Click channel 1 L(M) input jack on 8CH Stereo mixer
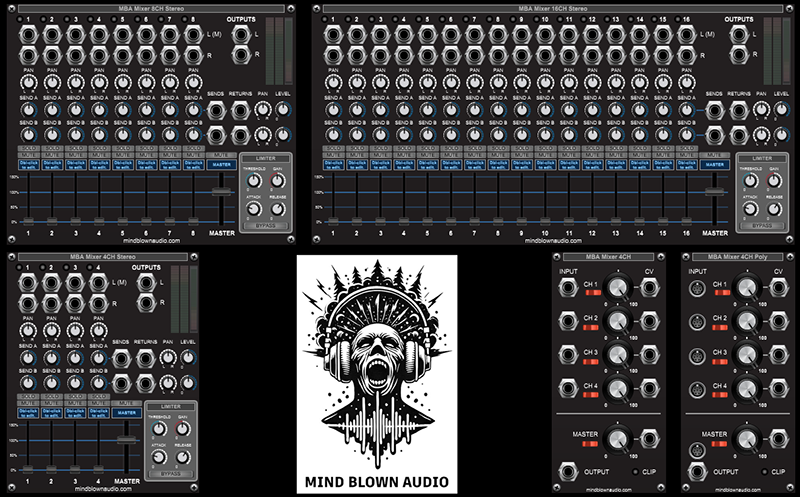The image size is (800, 497). pyautogui.click(x=28, y=35)
